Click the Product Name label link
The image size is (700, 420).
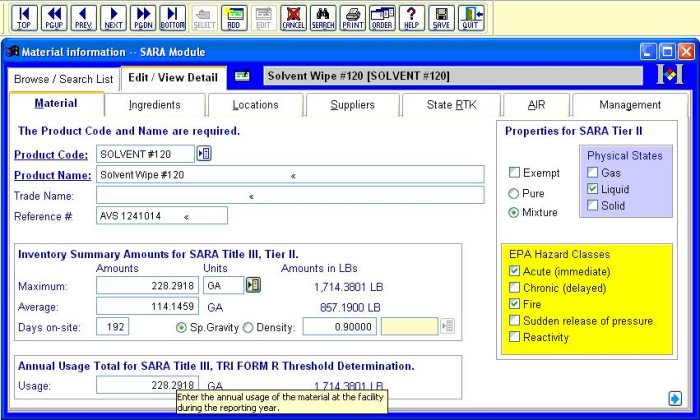tap(52, 175)
